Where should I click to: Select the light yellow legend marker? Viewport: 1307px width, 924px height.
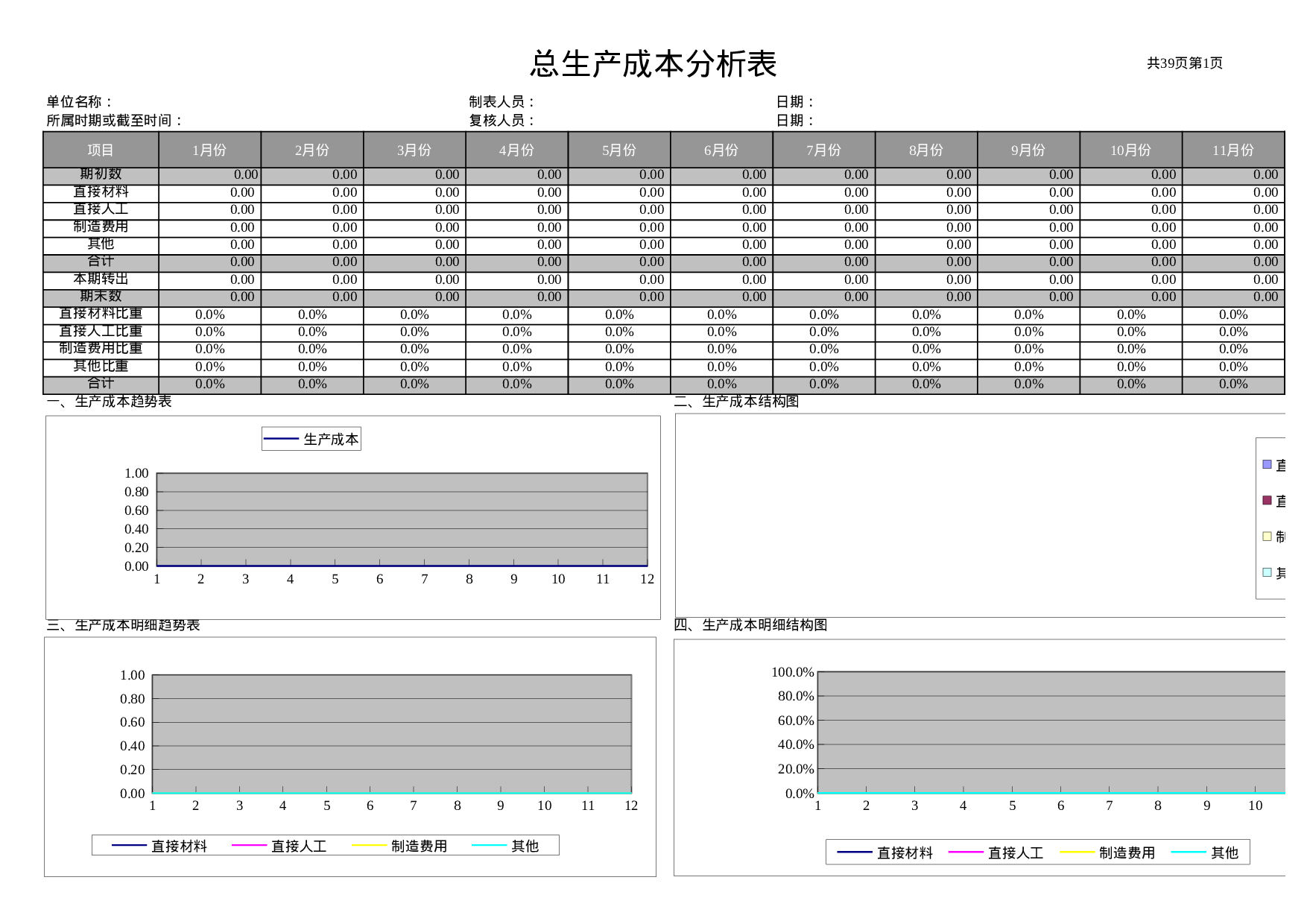pyautogui.click(x=1267, y=536)
